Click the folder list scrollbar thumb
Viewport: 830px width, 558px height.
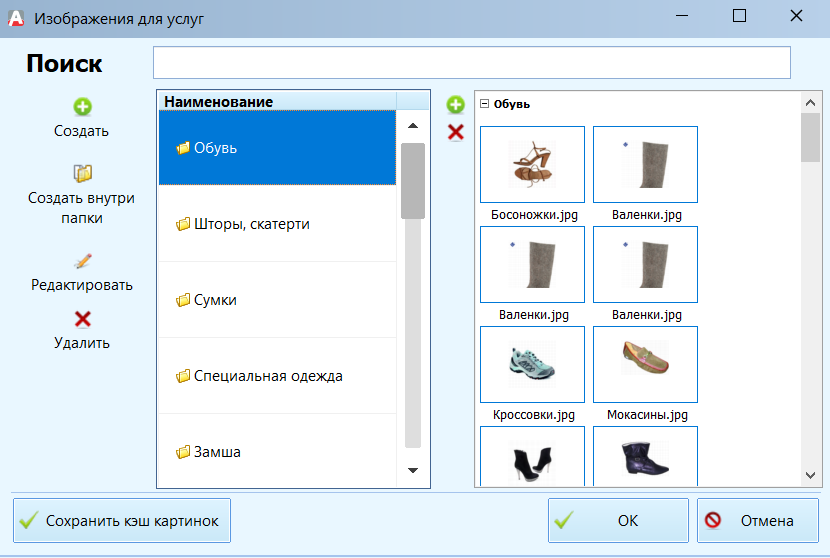point(413,181)
